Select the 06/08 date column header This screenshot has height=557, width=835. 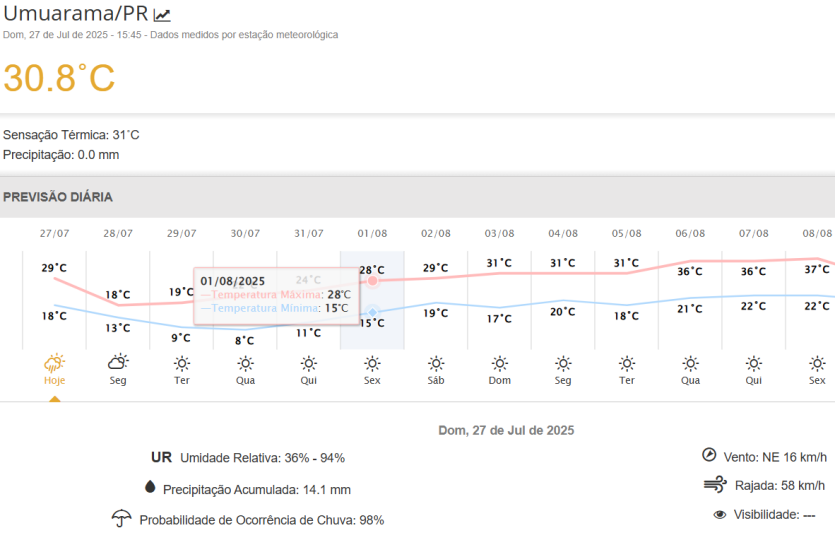point(690,234)
